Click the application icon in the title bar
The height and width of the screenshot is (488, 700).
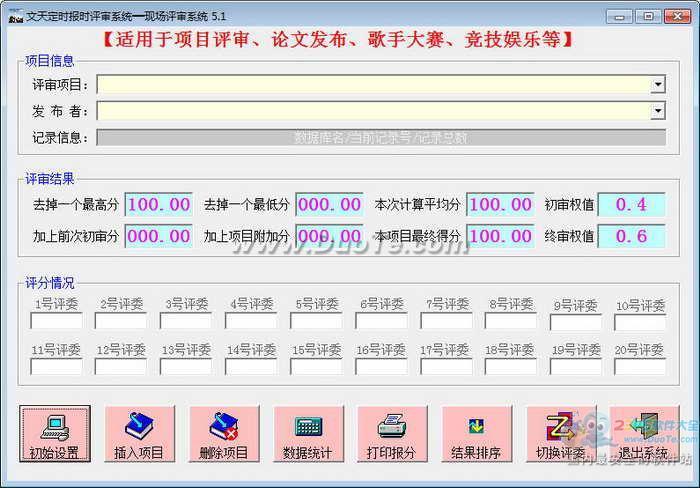pos(16,17)
